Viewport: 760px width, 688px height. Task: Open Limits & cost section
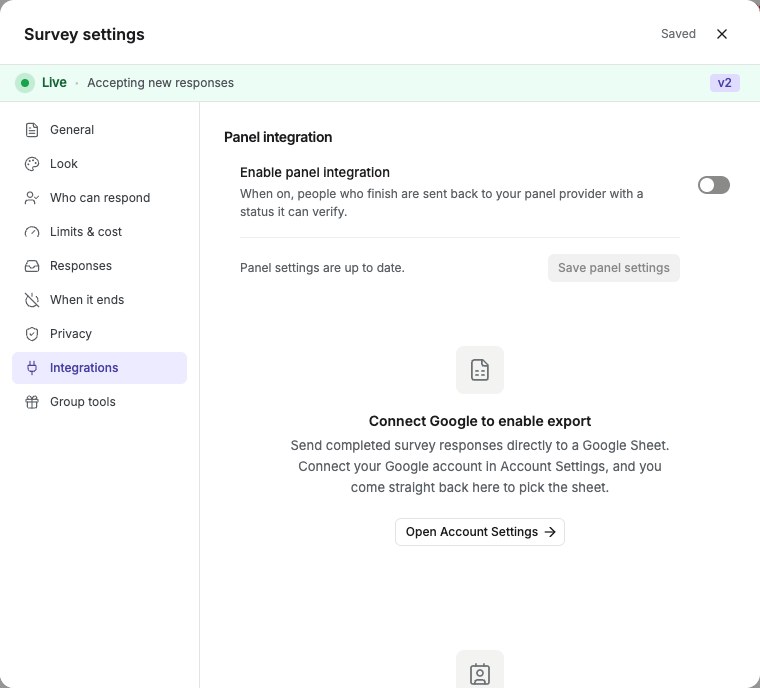pos(99,232)
